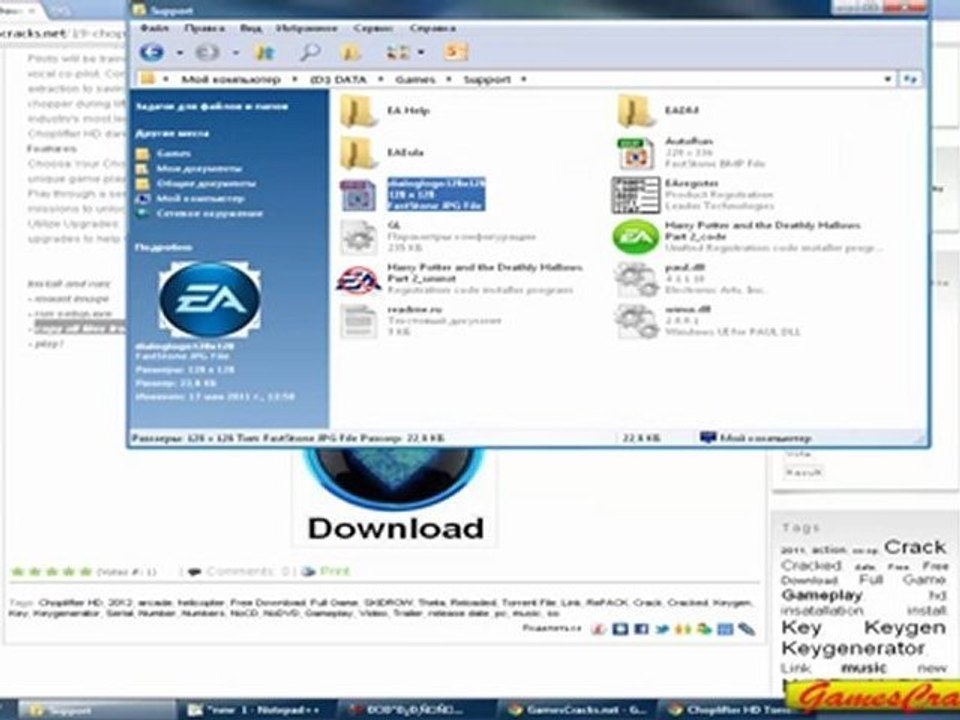Click the Gameplay tag in Tags cloud
Viewport: 960px width, 720px height.
(822, 595)
